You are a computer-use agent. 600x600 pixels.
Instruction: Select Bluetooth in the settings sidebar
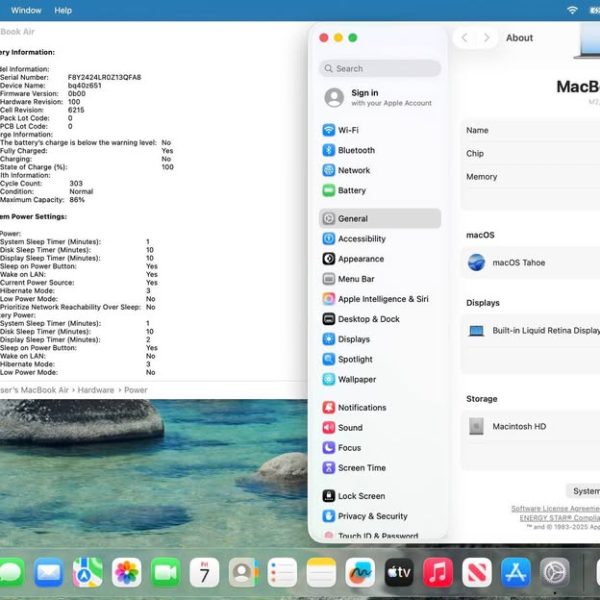tap(355, 150)
